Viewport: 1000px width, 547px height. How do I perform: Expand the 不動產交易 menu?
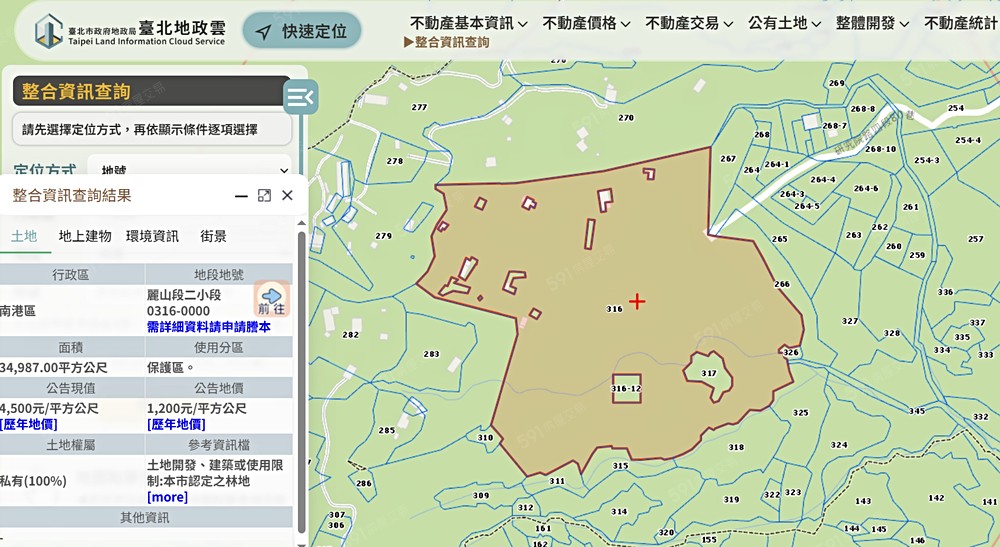(688, 23)
